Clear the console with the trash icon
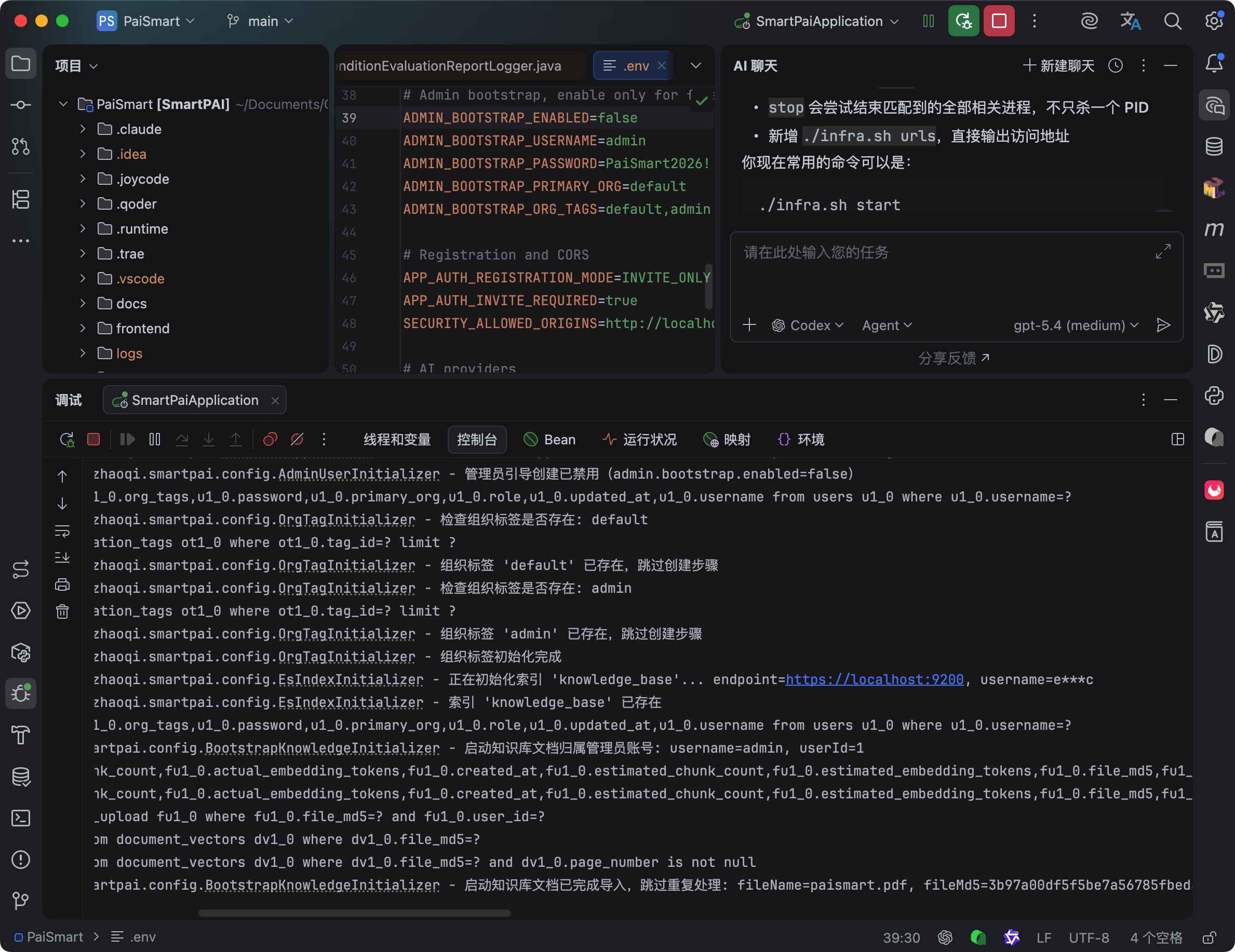Viewport: 1235px width, 952px height. (x=62, y=611)
